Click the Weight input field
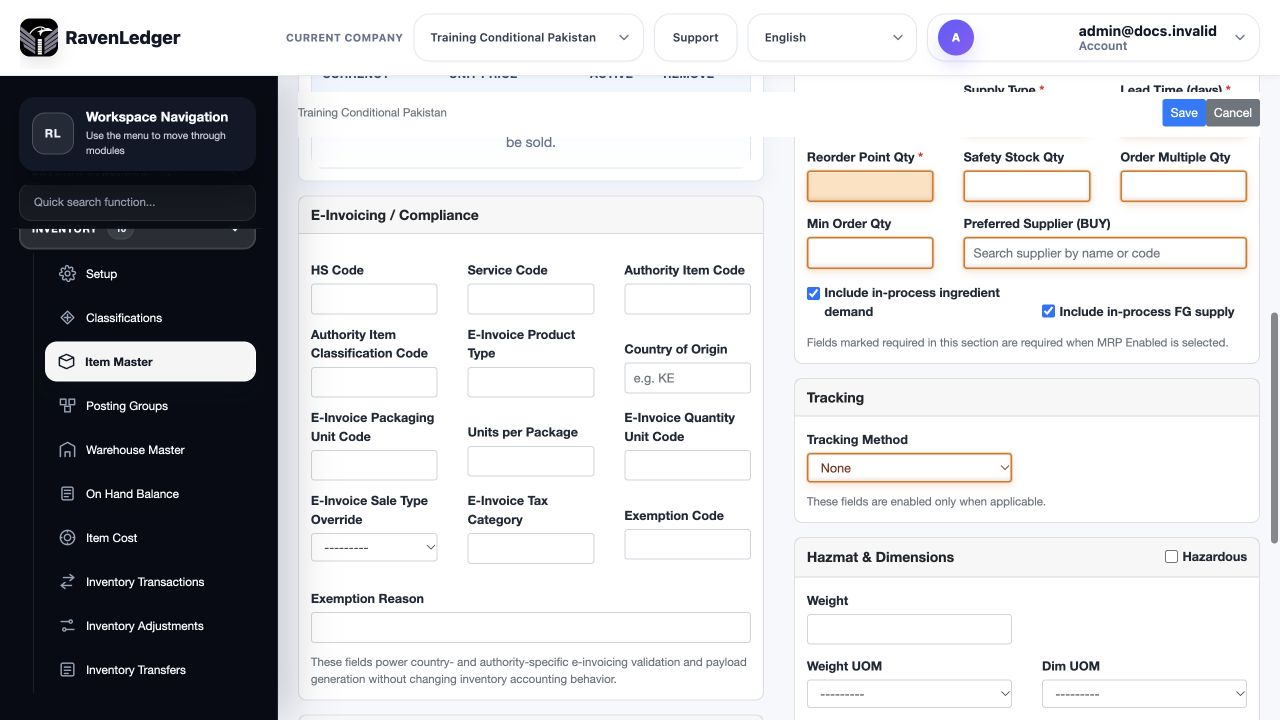The width and height of the screenshot is (1280, 720). (909, 629)
